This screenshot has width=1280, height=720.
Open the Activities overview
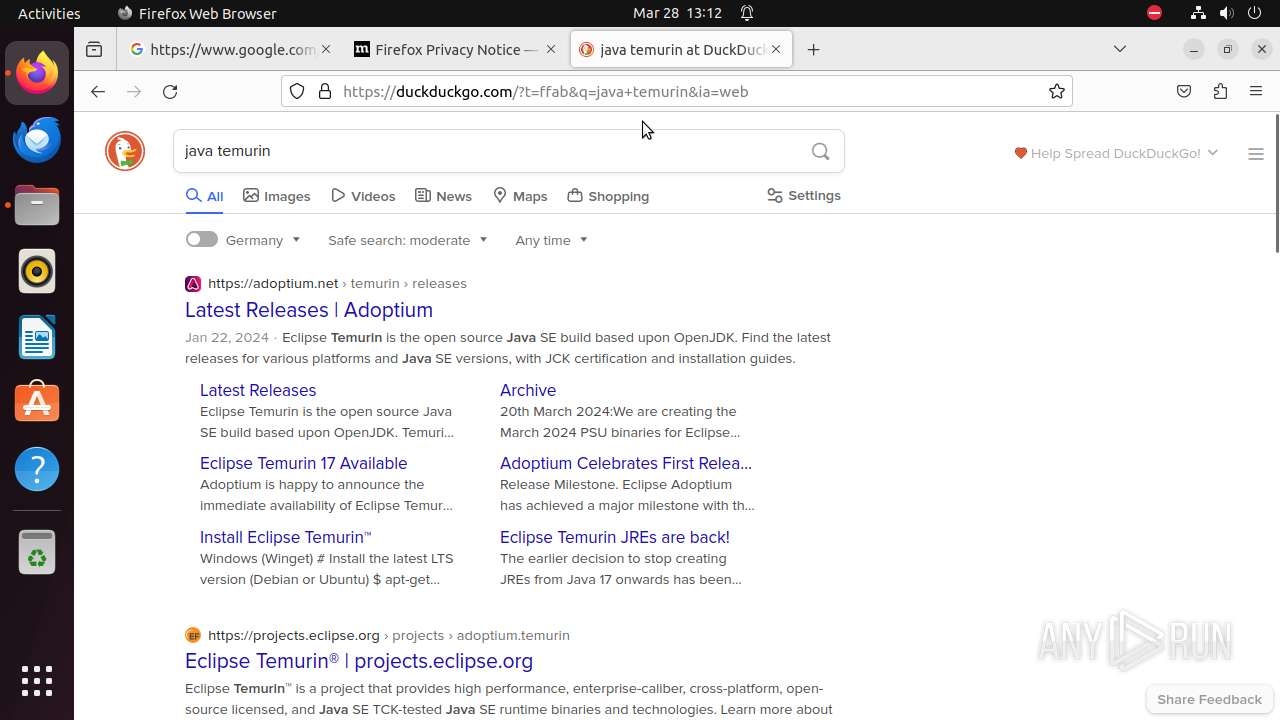pyautogui.click(x=49, y=13)
